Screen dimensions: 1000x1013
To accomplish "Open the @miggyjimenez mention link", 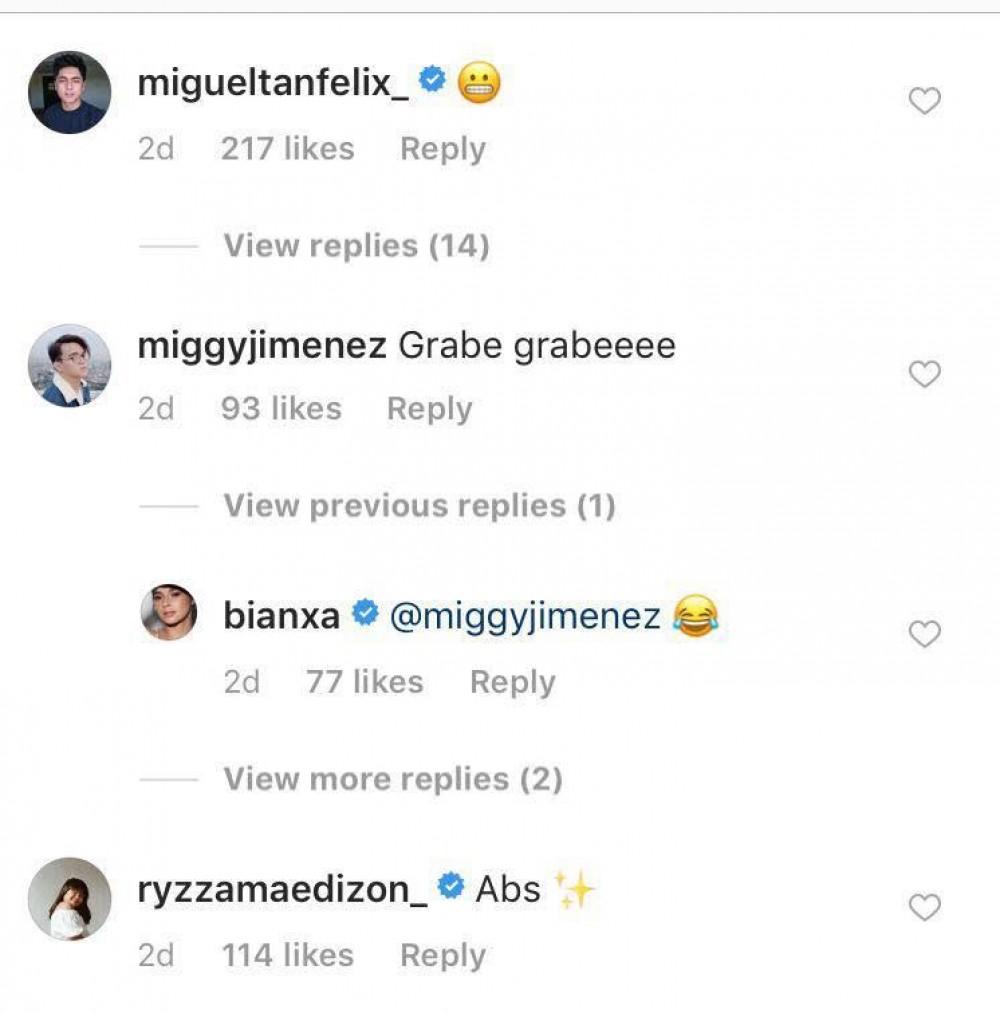I will click(524, 616).
